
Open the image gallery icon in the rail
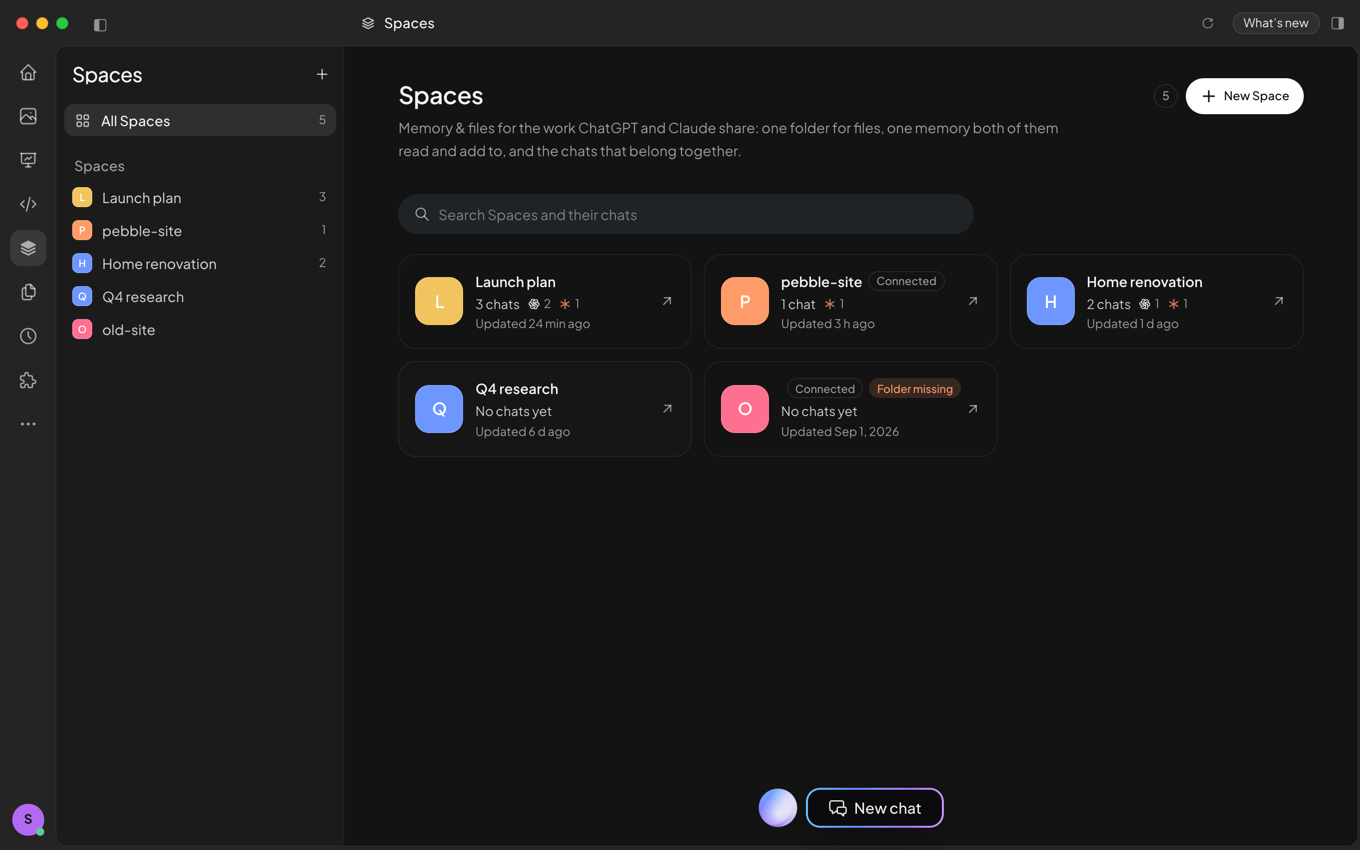pos(28,116)
